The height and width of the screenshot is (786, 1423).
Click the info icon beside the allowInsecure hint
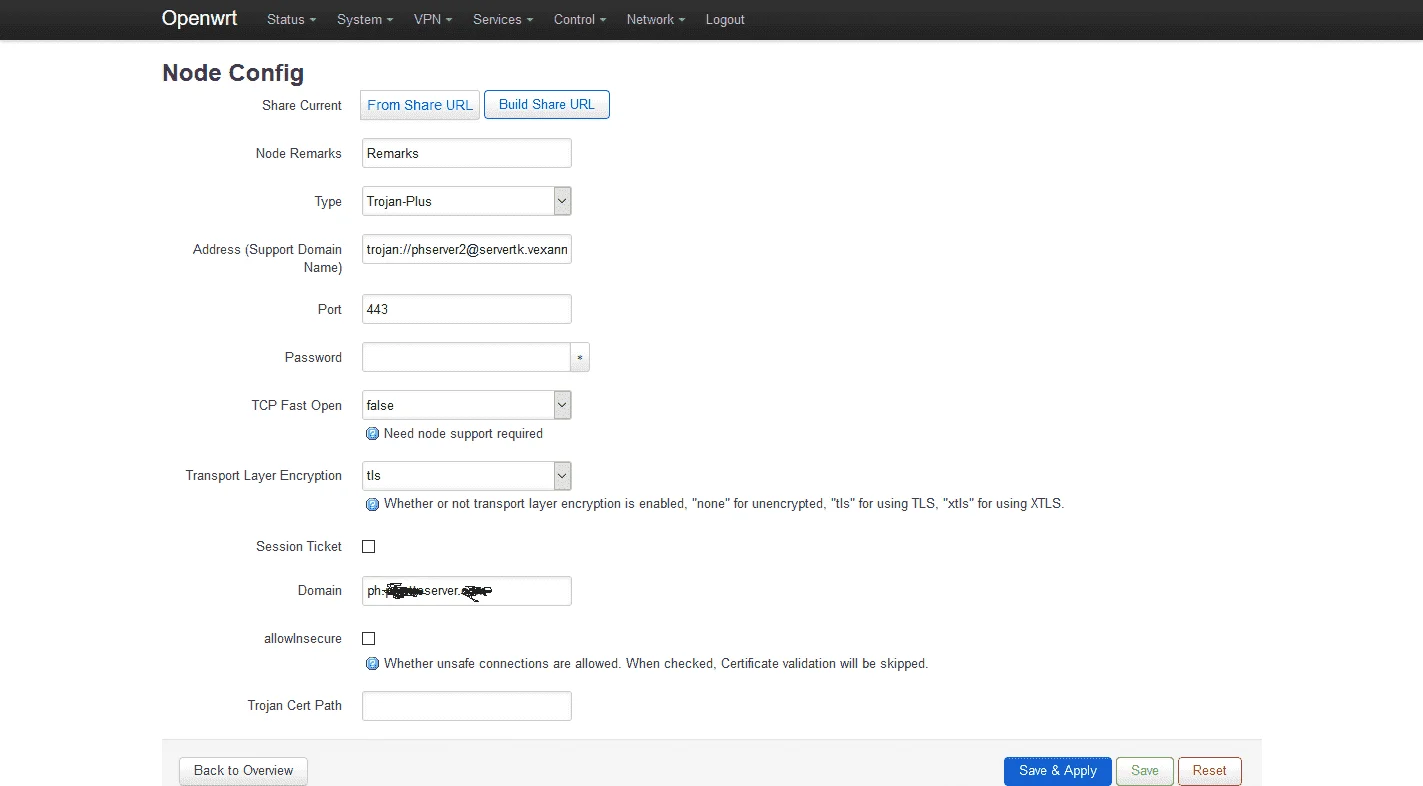click(x=373, y=664)
